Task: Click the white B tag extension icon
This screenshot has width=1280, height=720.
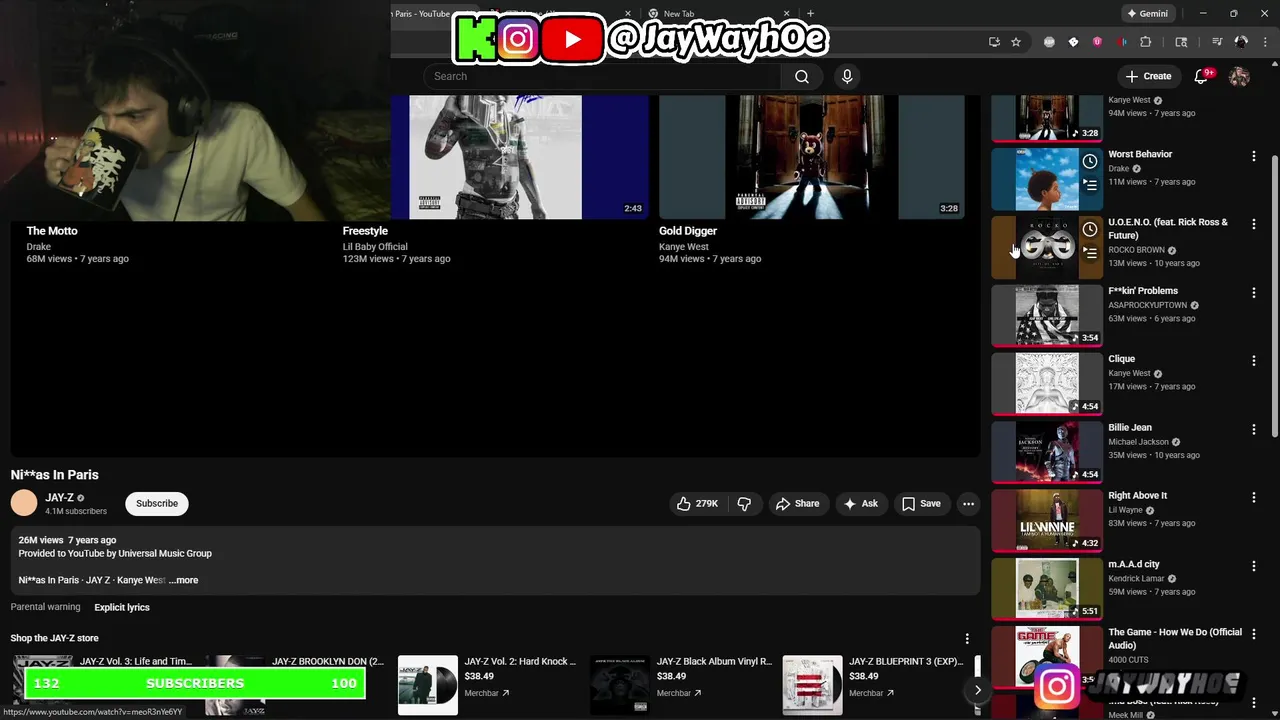Action: pyautogui.click(x=1073, y=42)
